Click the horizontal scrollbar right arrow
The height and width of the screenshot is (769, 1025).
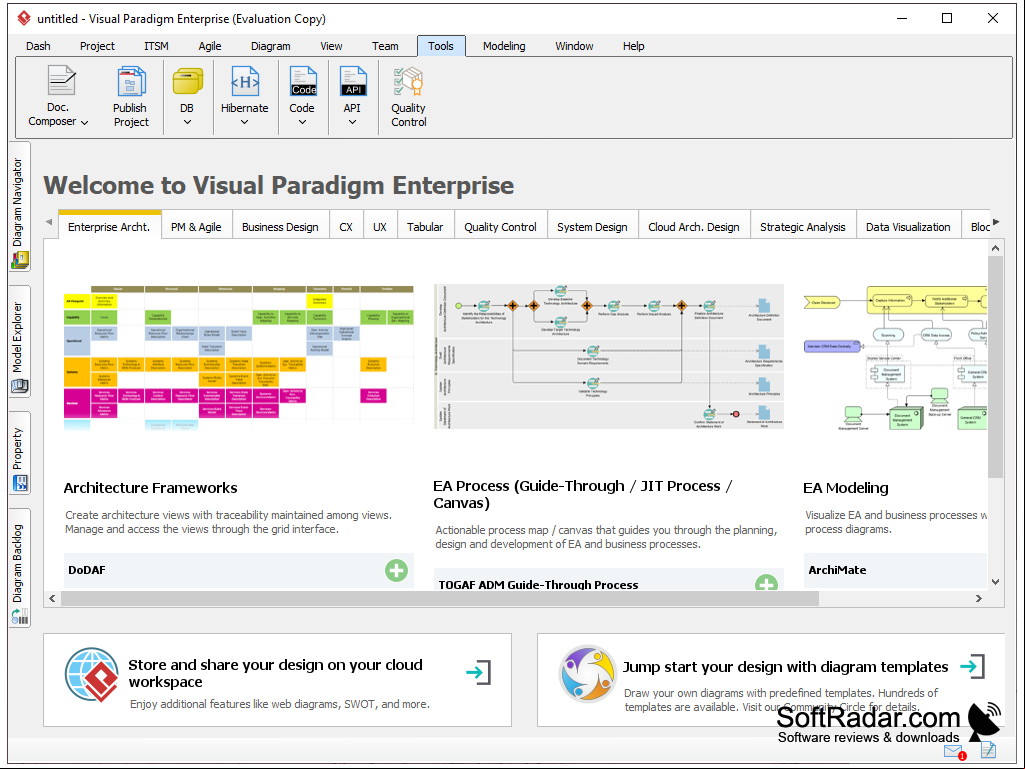979,598
